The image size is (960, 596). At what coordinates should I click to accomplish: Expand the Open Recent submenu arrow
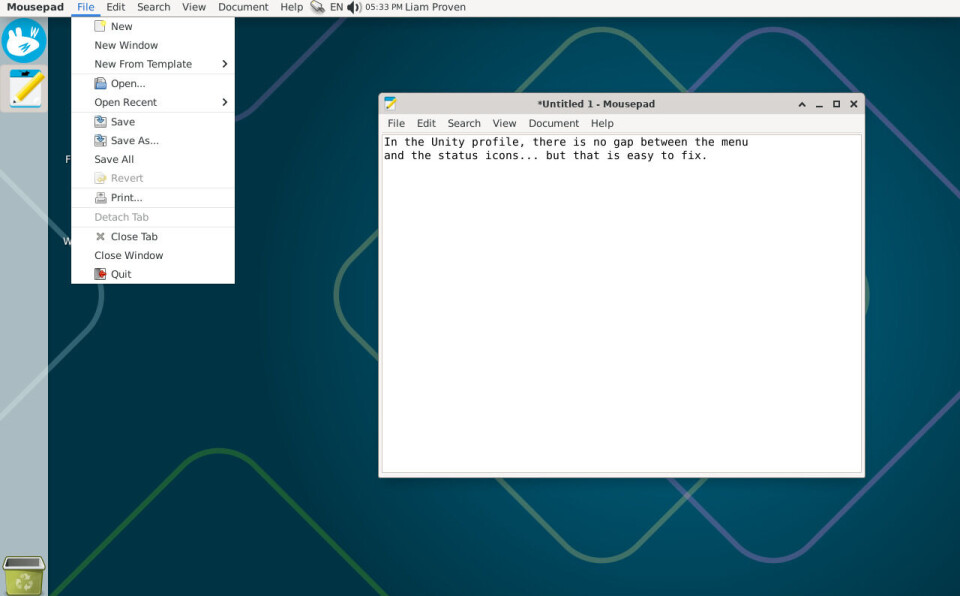(x=225, y=102)
